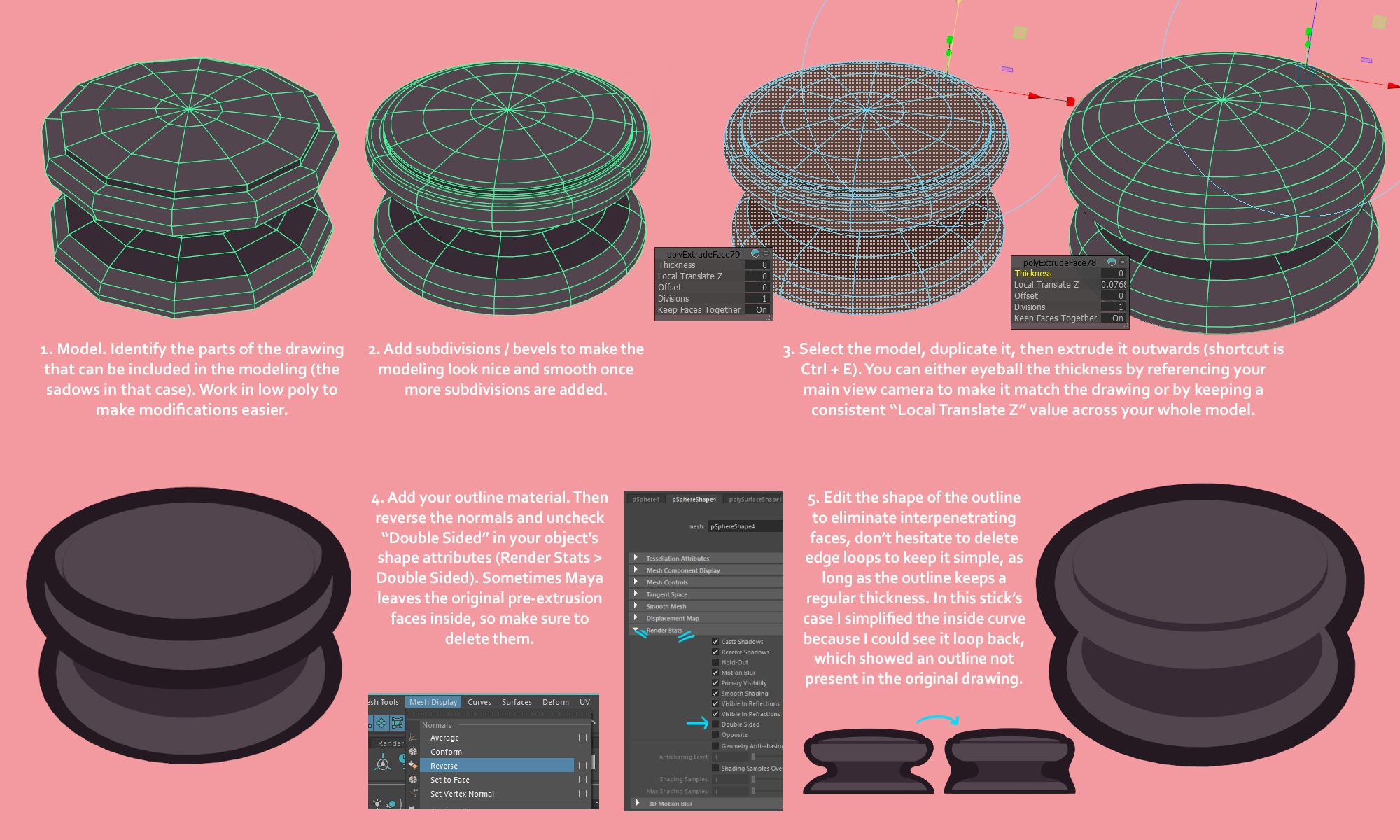Enable the Double Sided checkbox
Viewport: 1400px width, 840px height.
tap(715, 724)
